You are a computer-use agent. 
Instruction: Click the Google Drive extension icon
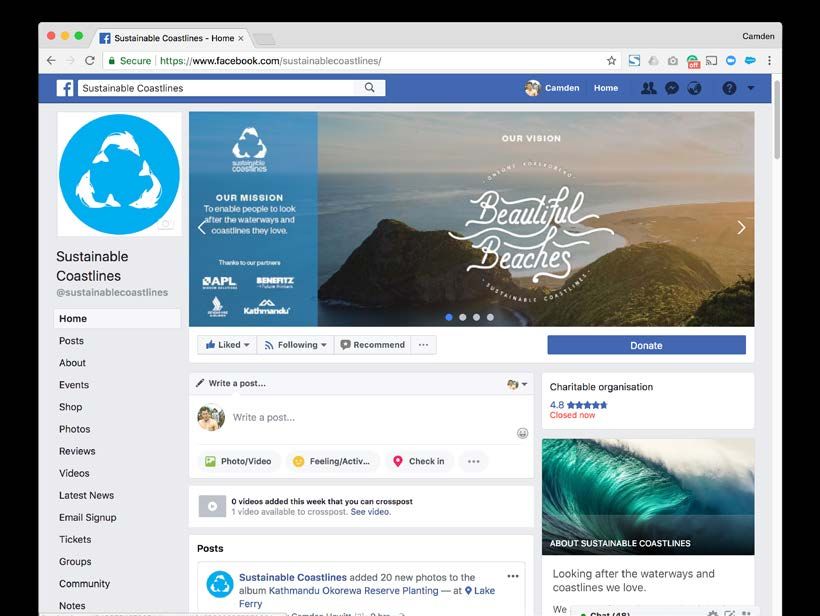coord(654,61)
